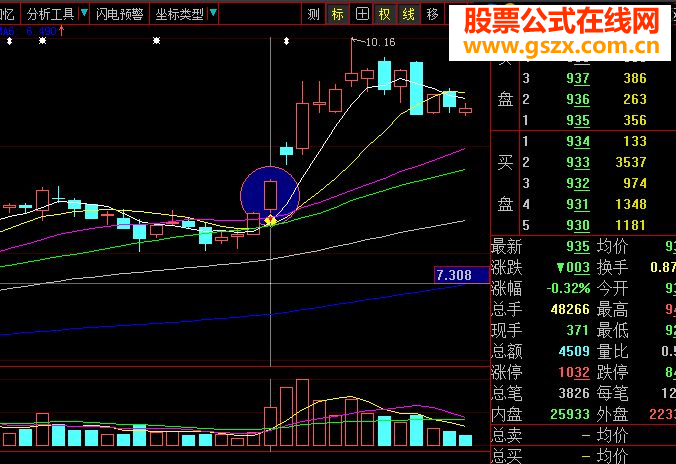Click the 现手 value 371
This screenshot has height=464, width=676.
tap(577, 330)
